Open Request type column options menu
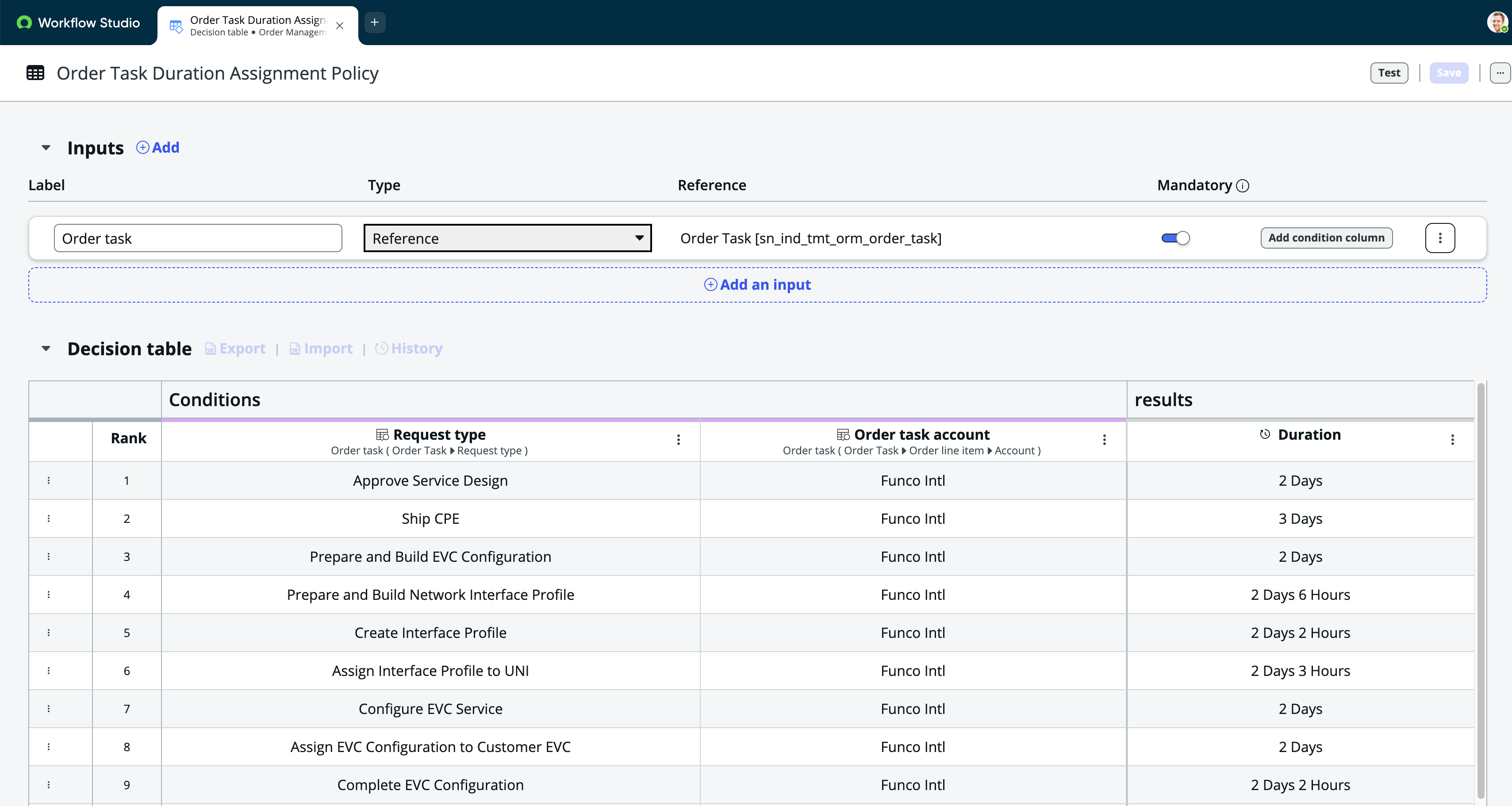This screenshot has height=806, width=1512. click(679, 440)
